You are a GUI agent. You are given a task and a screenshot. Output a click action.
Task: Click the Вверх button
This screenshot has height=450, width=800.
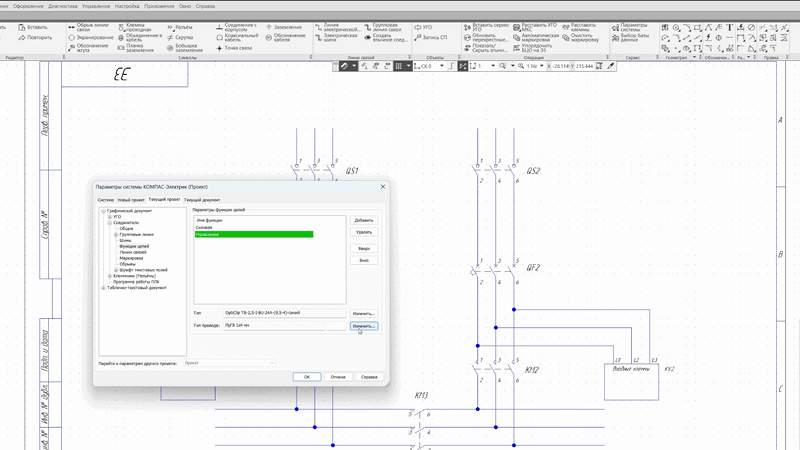click(x=364, y=248)
